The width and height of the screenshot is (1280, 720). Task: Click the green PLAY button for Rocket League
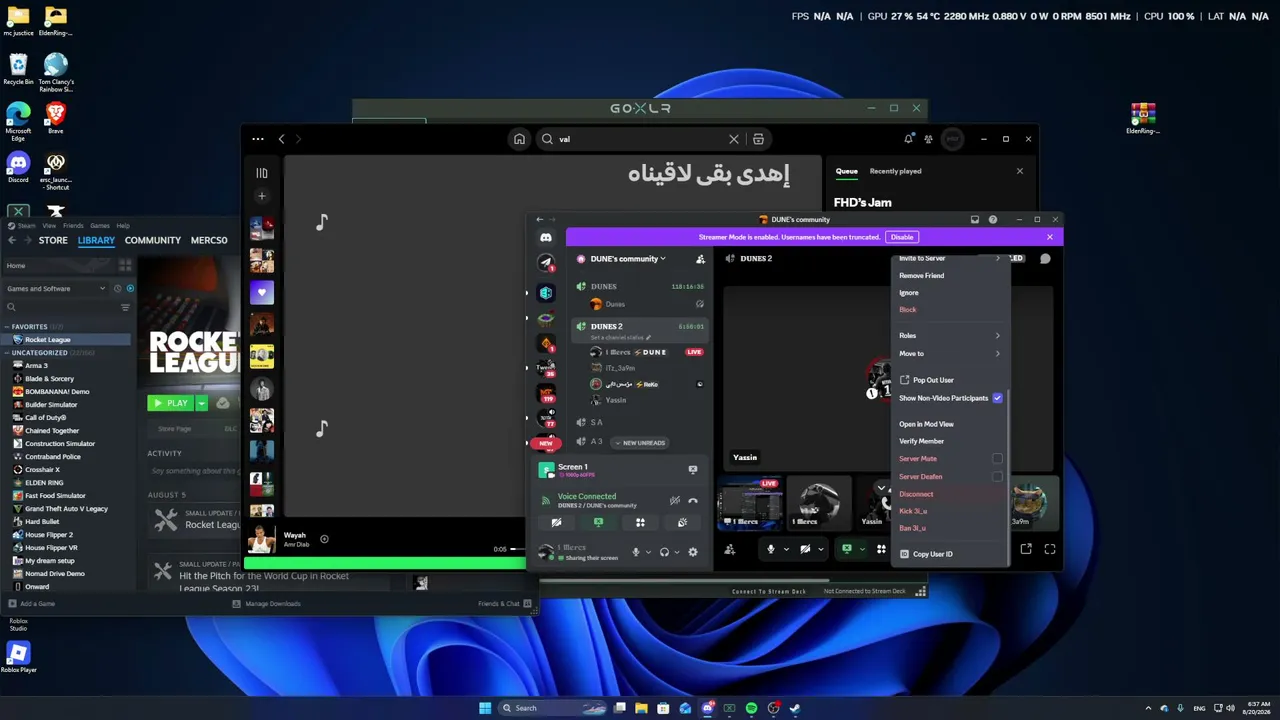pyautogui.click(x=170, y=403)
